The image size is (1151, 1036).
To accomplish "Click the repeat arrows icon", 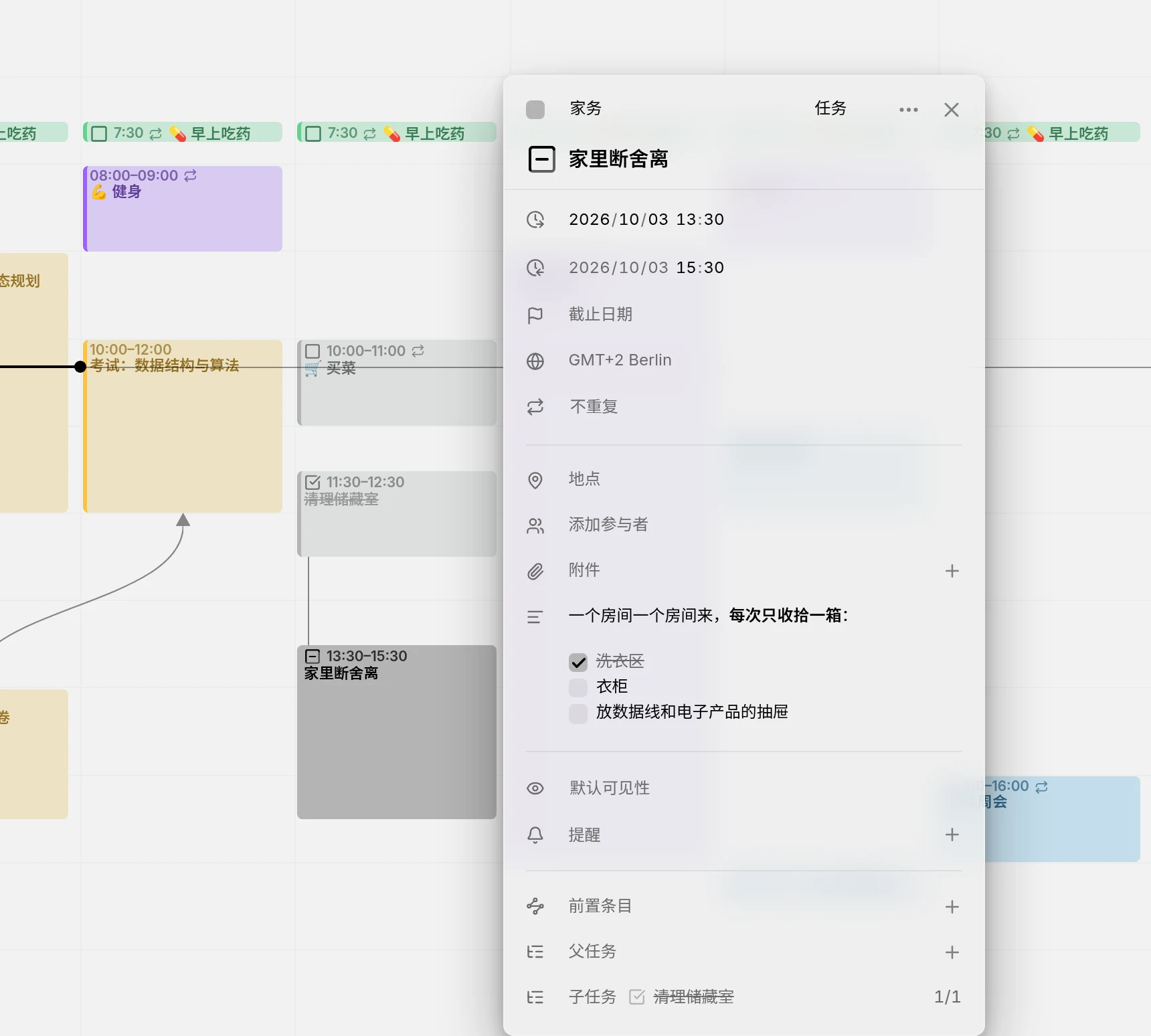I will (535, 407).
